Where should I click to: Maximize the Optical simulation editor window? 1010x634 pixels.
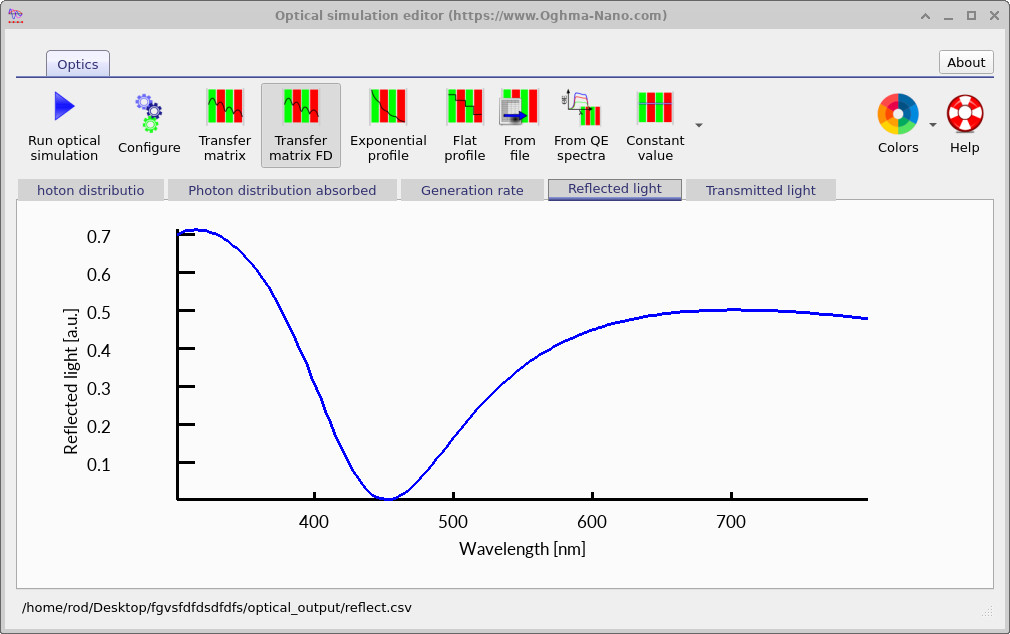point(971,16)
